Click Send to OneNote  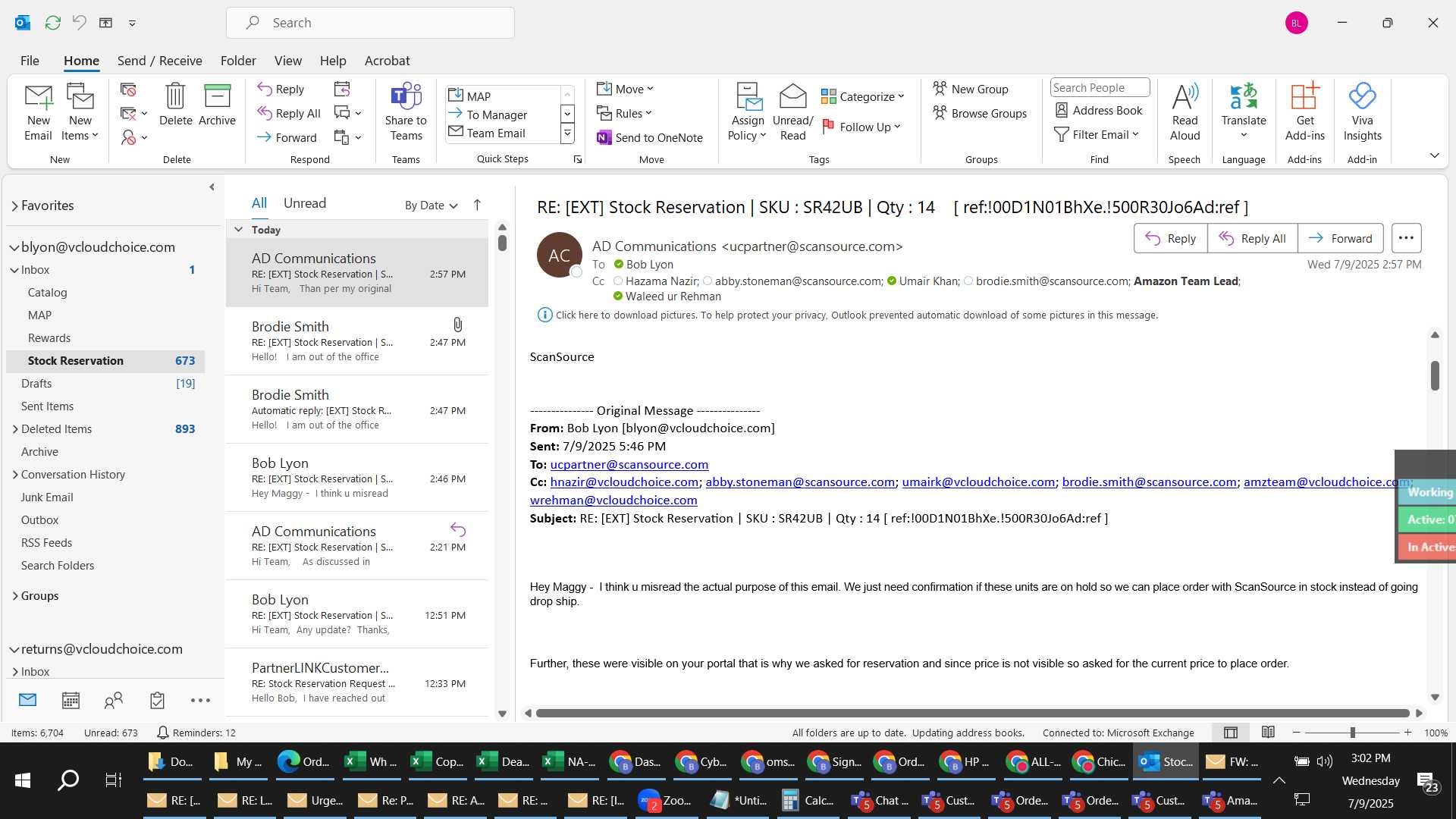[x=650, y=137]
